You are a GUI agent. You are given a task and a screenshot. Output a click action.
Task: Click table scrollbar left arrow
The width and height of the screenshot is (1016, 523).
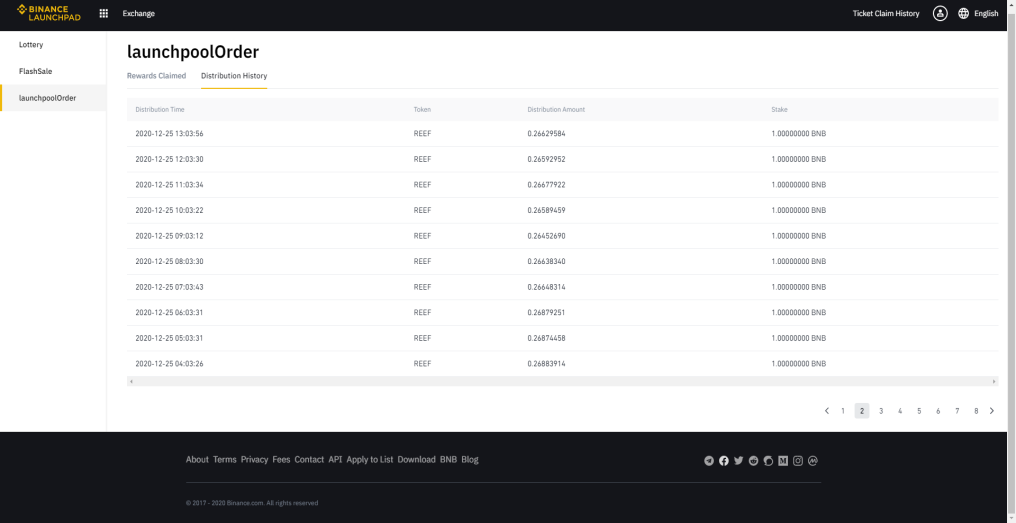[x=132, y=382]
